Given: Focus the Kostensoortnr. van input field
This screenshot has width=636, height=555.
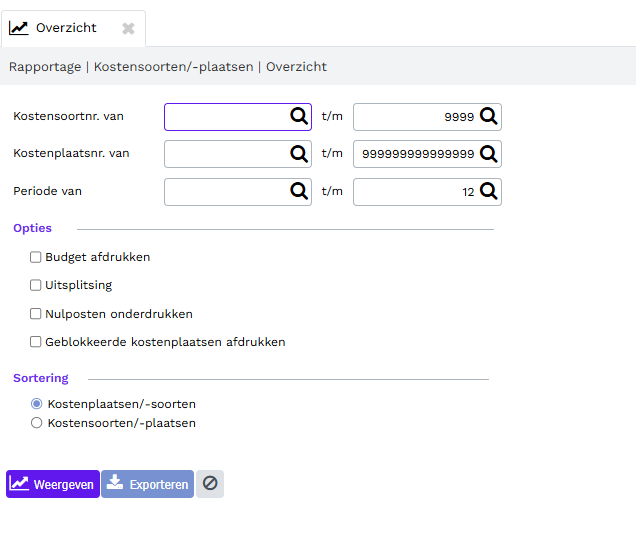Looking at the screenshot, I should pos(227,117).
